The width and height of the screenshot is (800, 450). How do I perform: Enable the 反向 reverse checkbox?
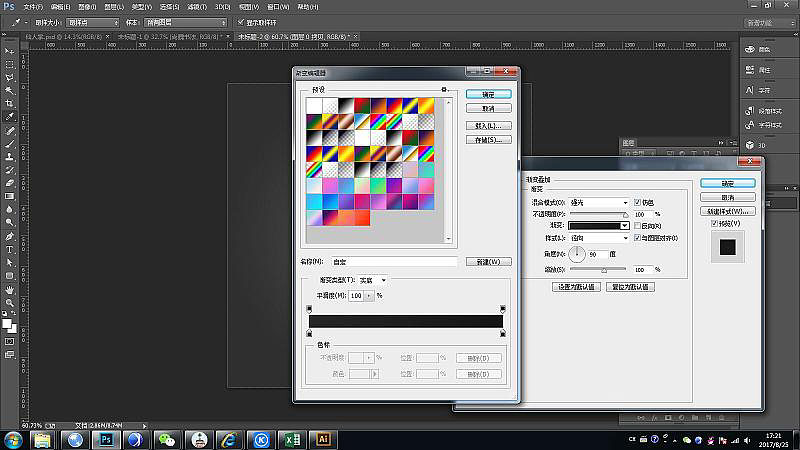[x=638, y=226]
